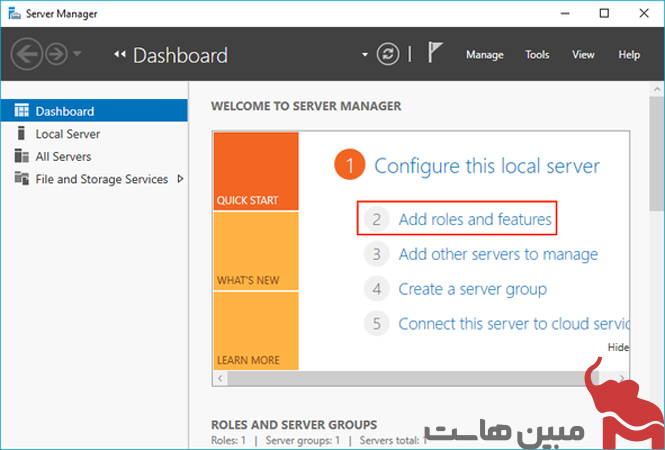
Task: Click the Hide link in welcome panel
Action: click(x=618, y=347)
